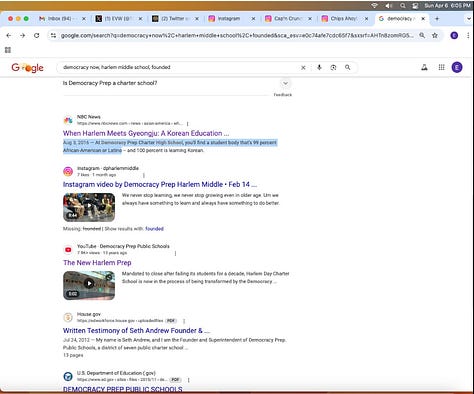Click the zoom magnifier icon in address bar
The height and width of the screenshot is (394, 474).
422,35
